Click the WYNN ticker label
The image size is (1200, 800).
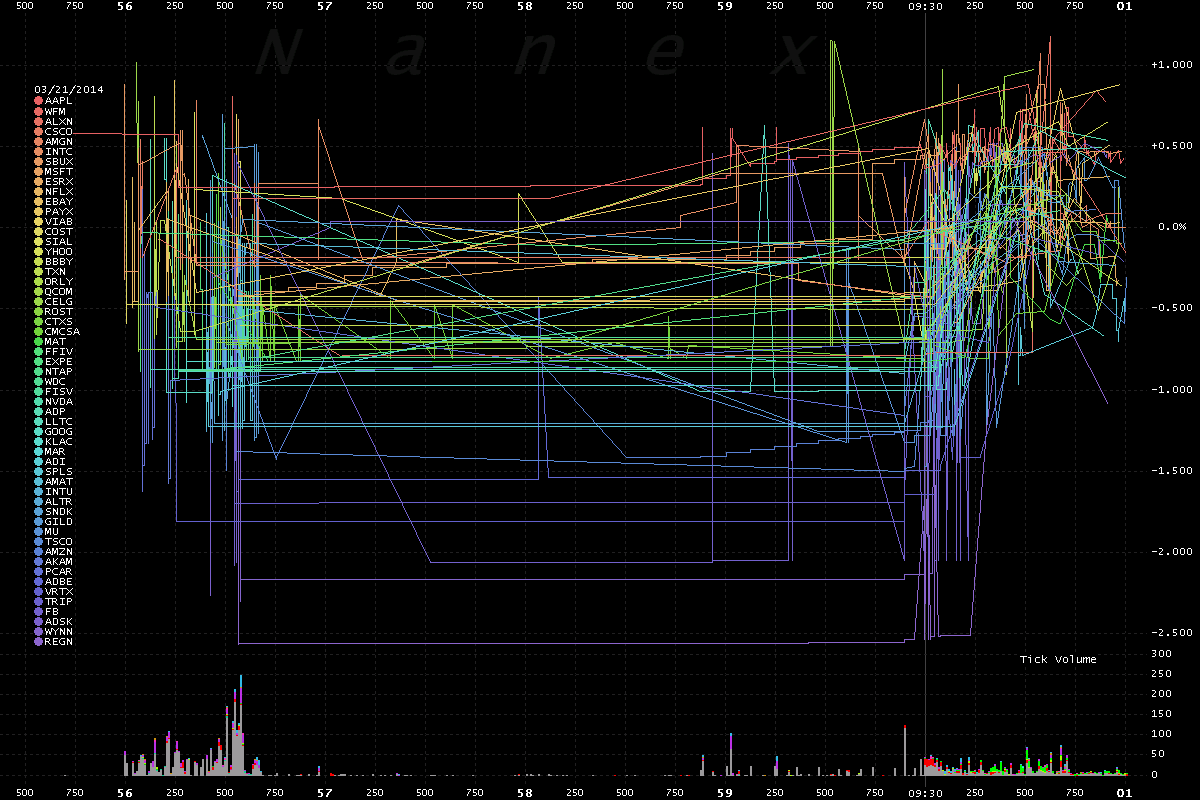59,631
